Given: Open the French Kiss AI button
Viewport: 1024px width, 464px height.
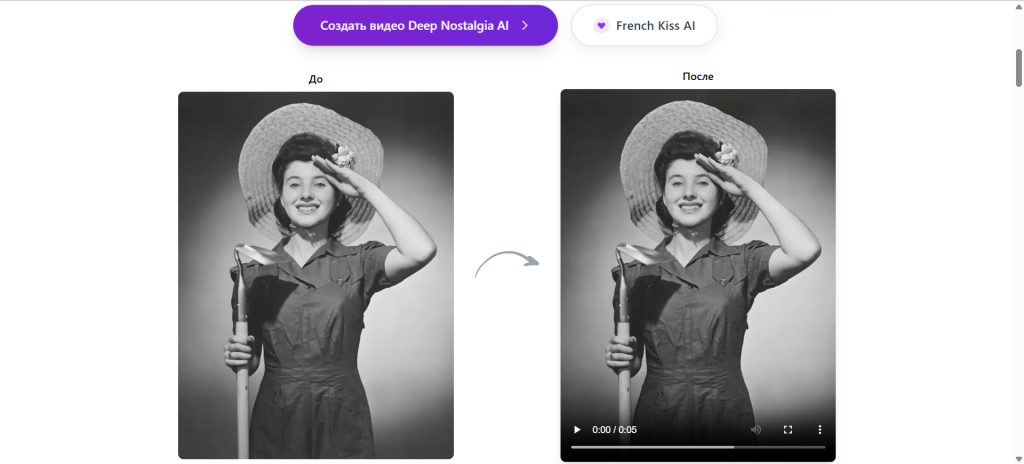Looking at the screenshot, I should pos(644,26).
